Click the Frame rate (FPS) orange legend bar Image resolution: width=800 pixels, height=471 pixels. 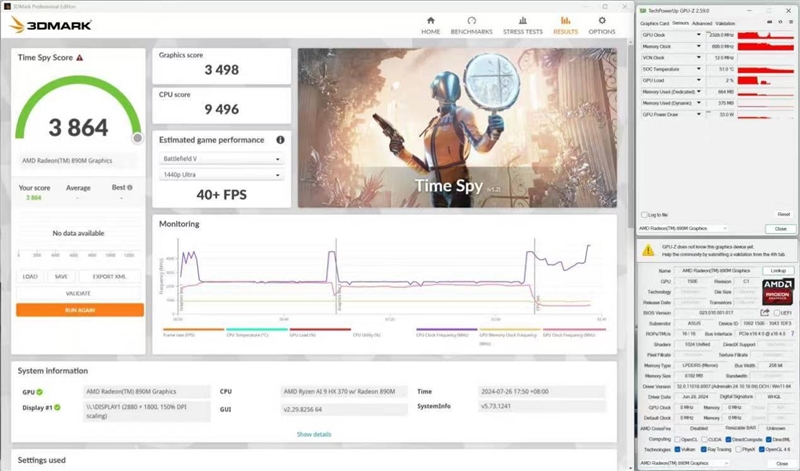tap(193, 330)
